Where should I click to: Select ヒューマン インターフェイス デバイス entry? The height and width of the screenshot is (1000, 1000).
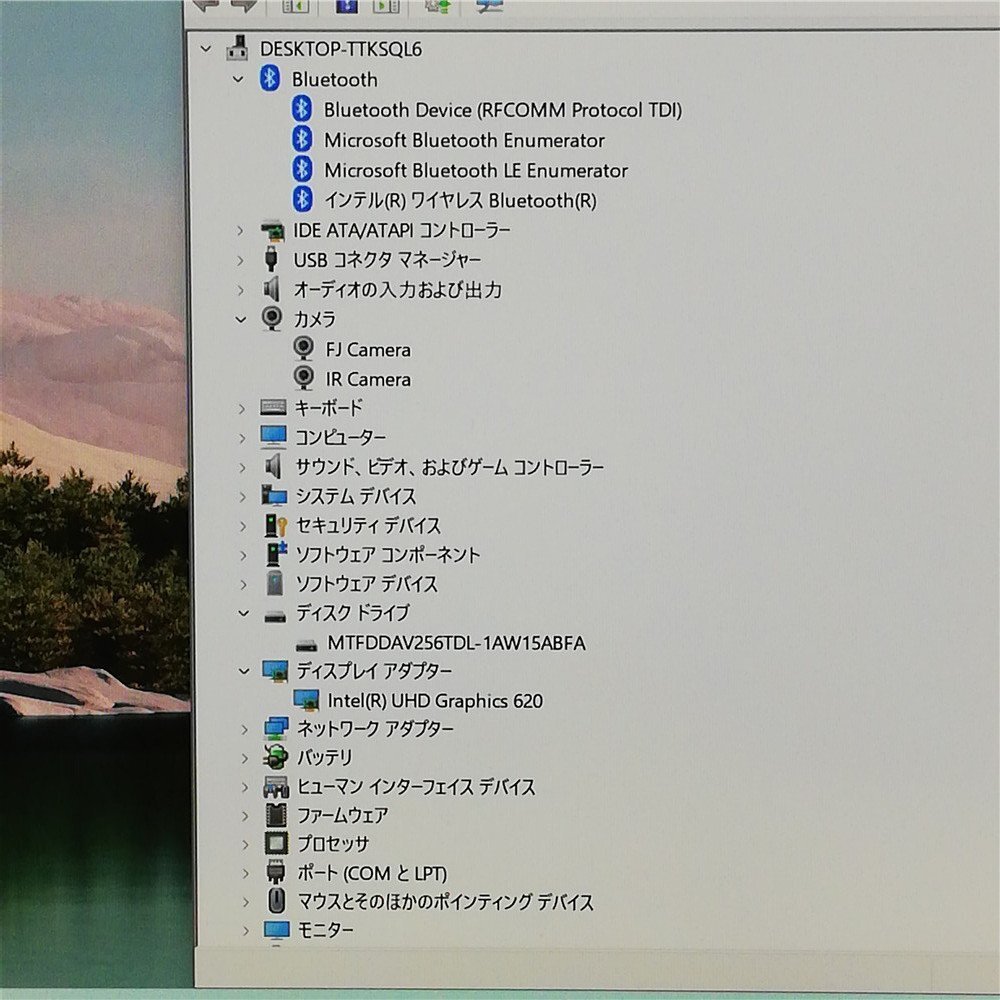pos(416,787)
